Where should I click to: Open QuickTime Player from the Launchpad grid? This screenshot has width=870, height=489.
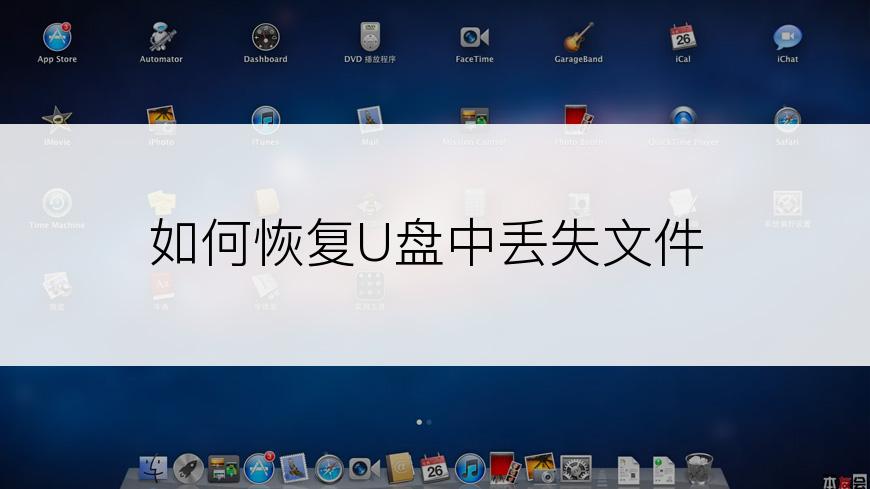click(683, 120)
